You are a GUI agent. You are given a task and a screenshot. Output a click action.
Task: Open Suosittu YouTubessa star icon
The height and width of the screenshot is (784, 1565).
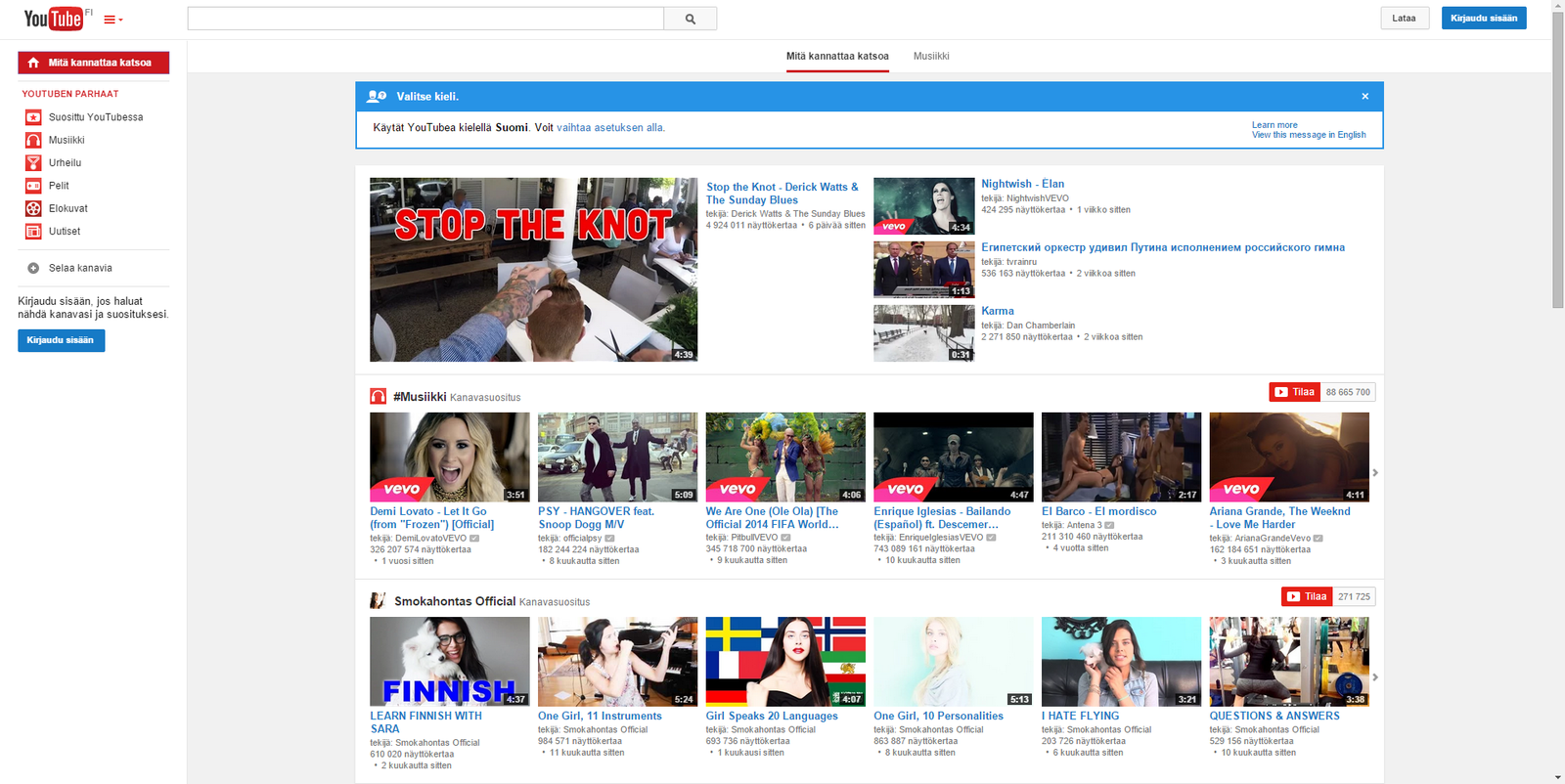[33, 117]
